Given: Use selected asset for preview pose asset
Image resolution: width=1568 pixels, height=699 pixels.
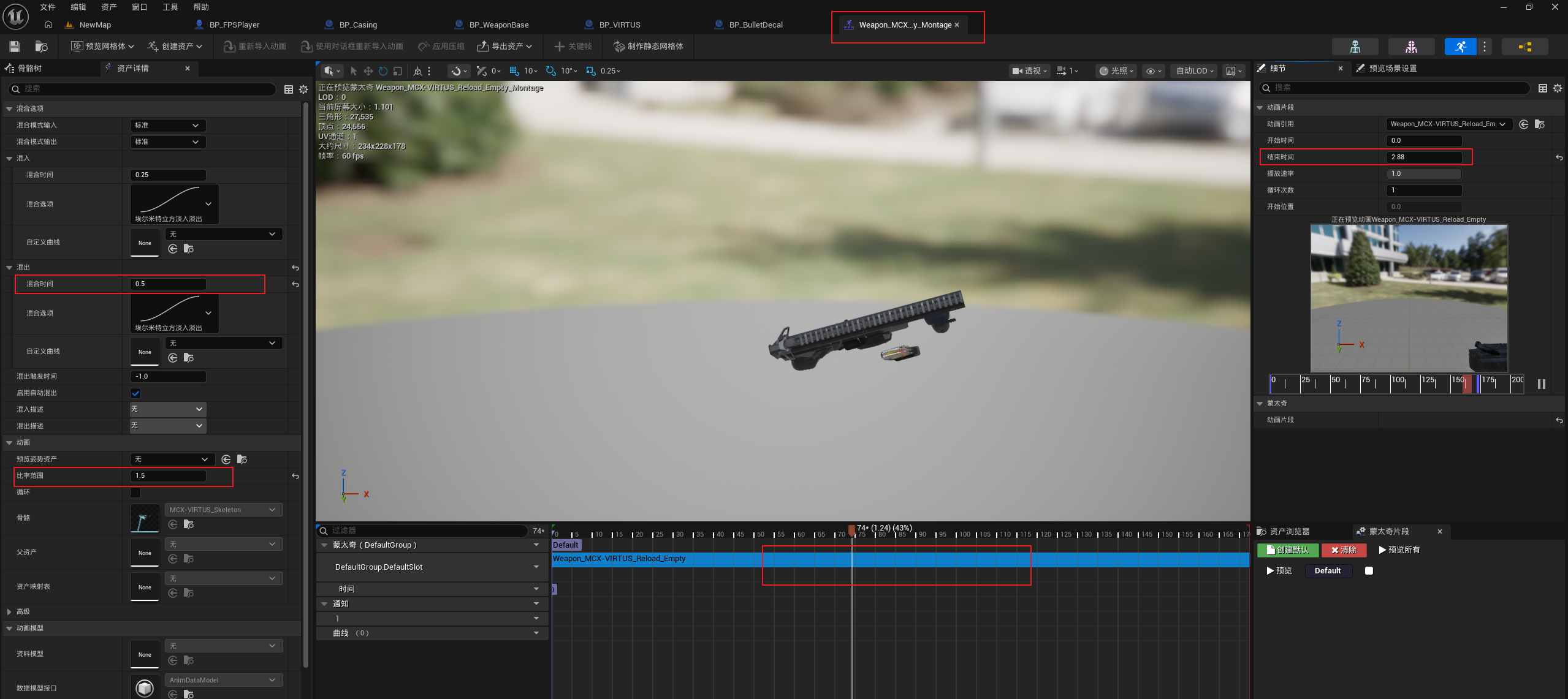Looking at the screenshot, I should [226, 459].
